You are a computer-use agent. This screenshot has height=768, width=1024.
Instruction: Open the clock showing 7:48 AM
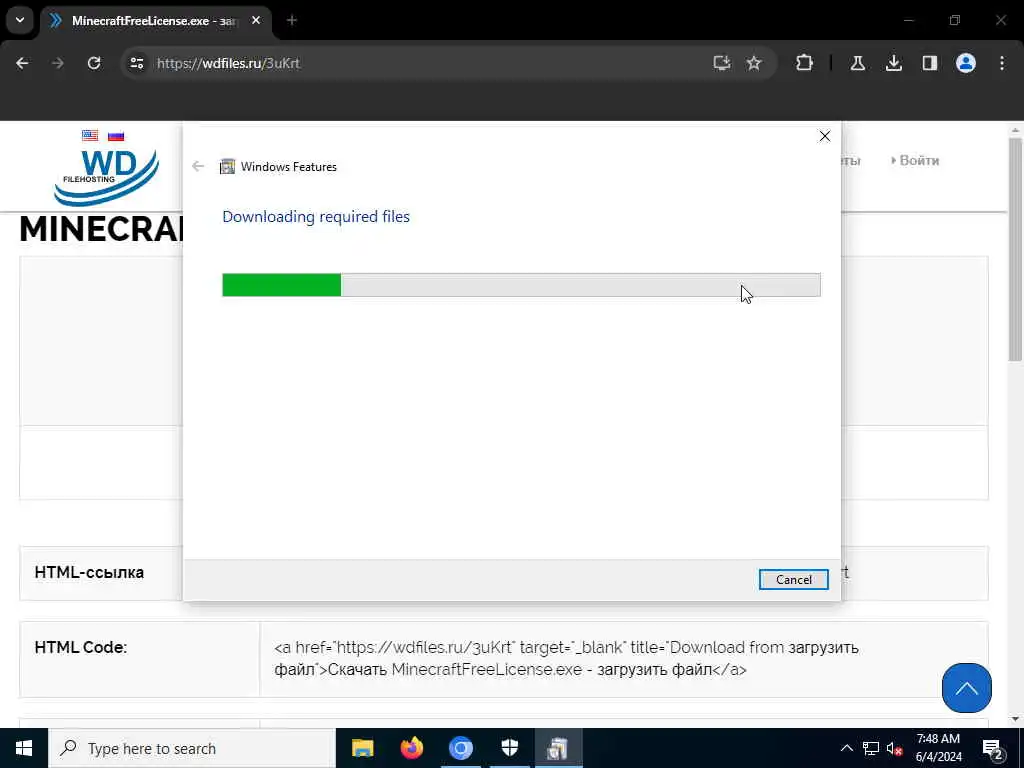pos(938,748)
